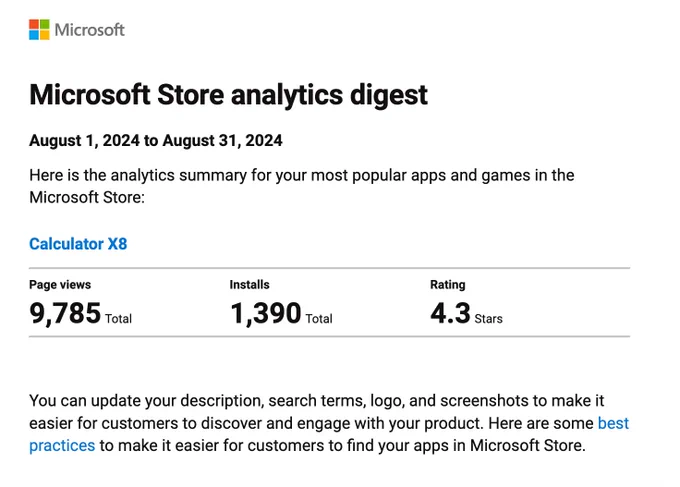Select the 9,785 page views number
The image size is (680, 487).
[x=65, y=313]
